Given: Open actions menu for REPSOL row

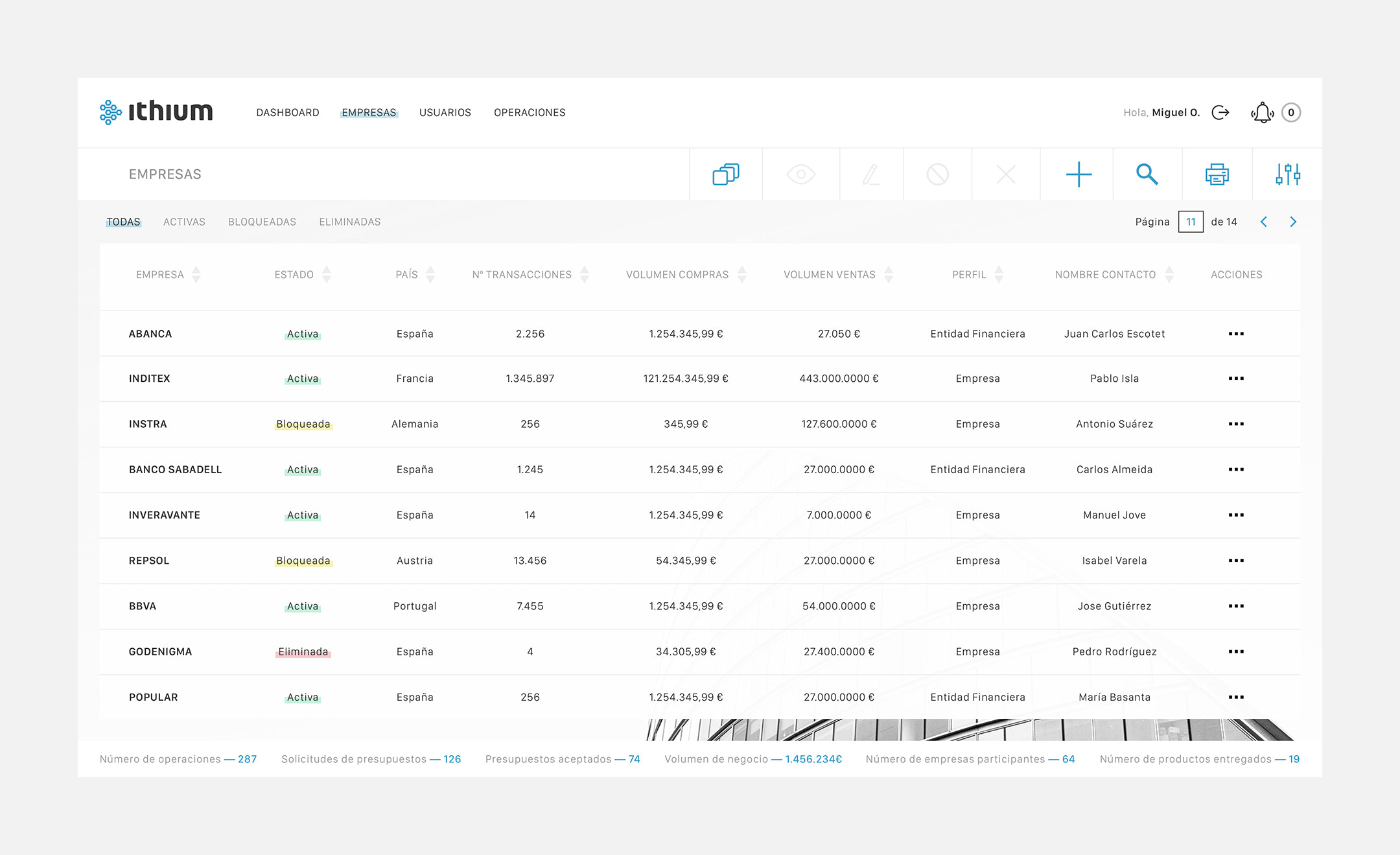Looking at the screenshot, I should coord(1236,561).
